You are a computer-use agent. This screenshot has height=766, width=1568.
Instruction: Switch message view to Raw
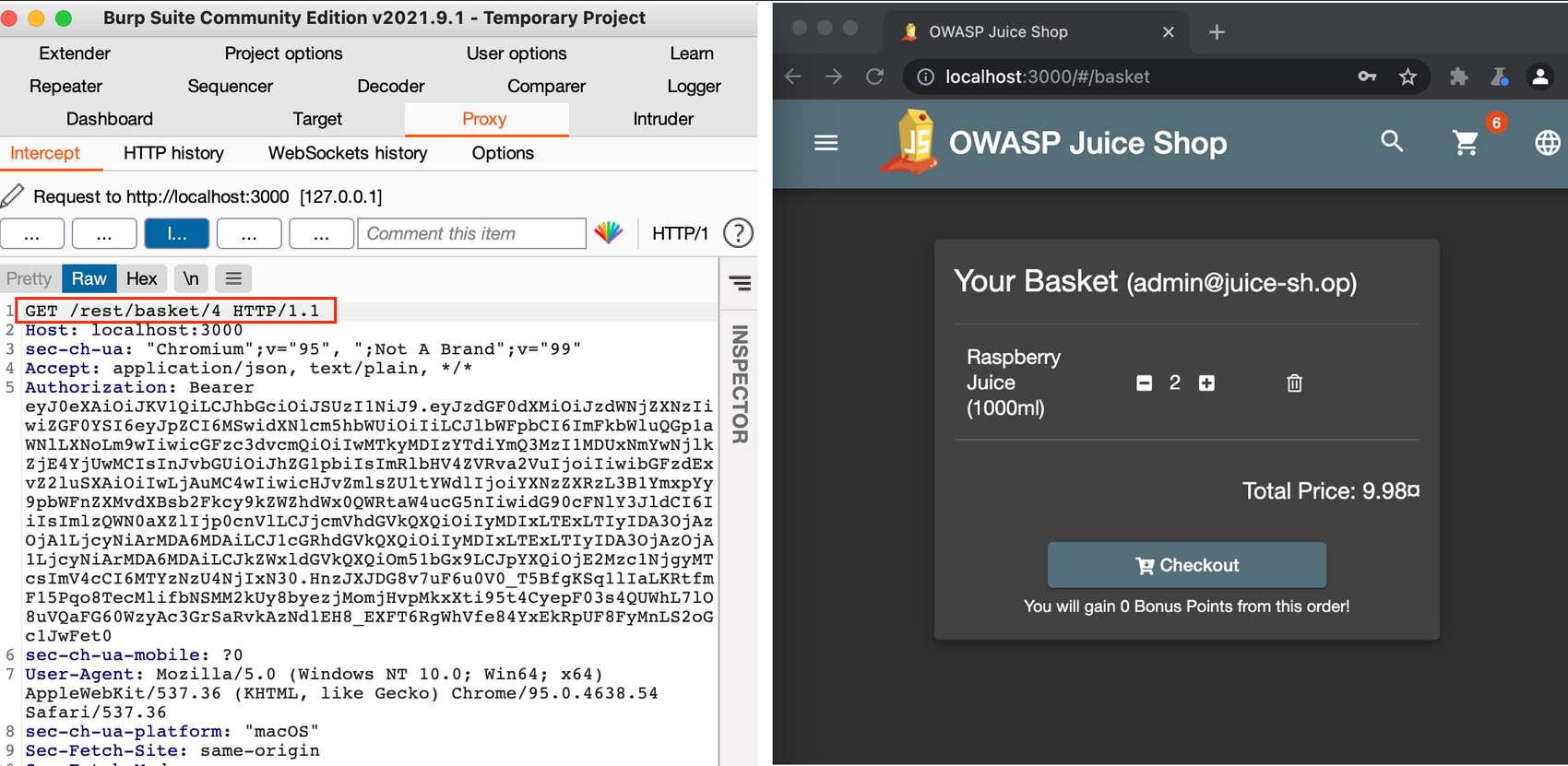(x=89, y=278)
